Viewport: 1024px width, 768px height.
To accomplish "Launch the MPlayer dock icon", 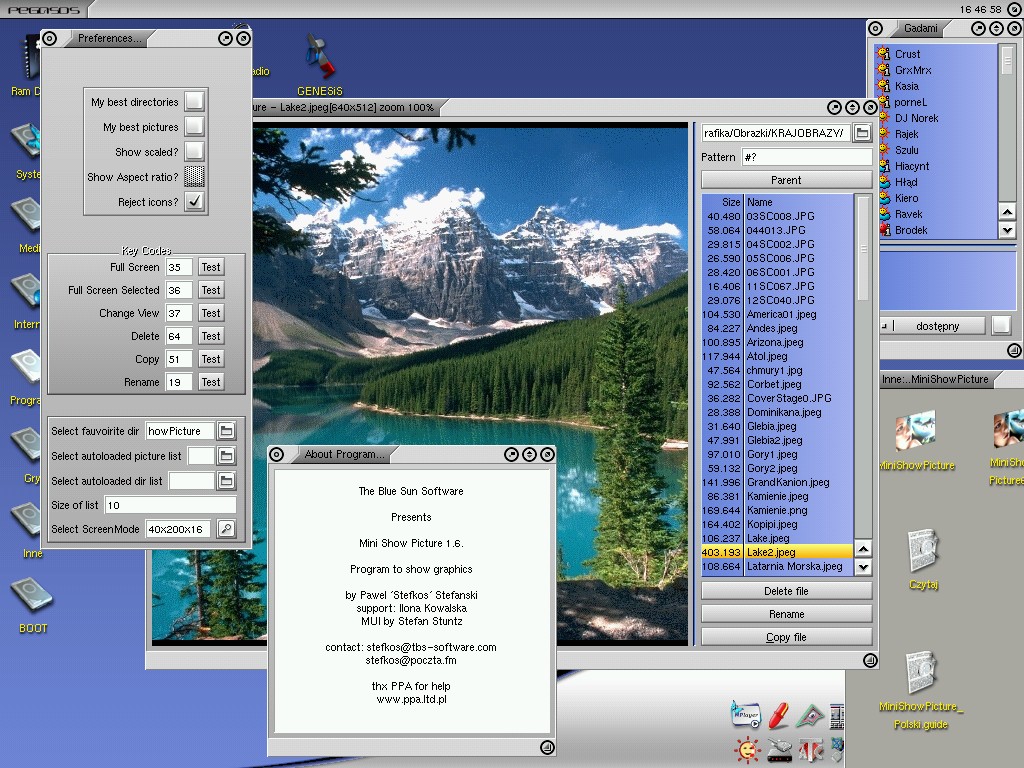I will (746, 714).
